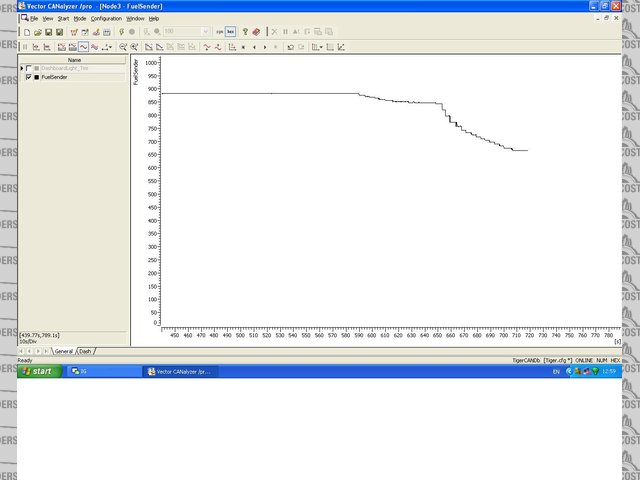Viewport: 640px width, 480px height.
Task: Switch to the Dash tab
Action: 86,351
